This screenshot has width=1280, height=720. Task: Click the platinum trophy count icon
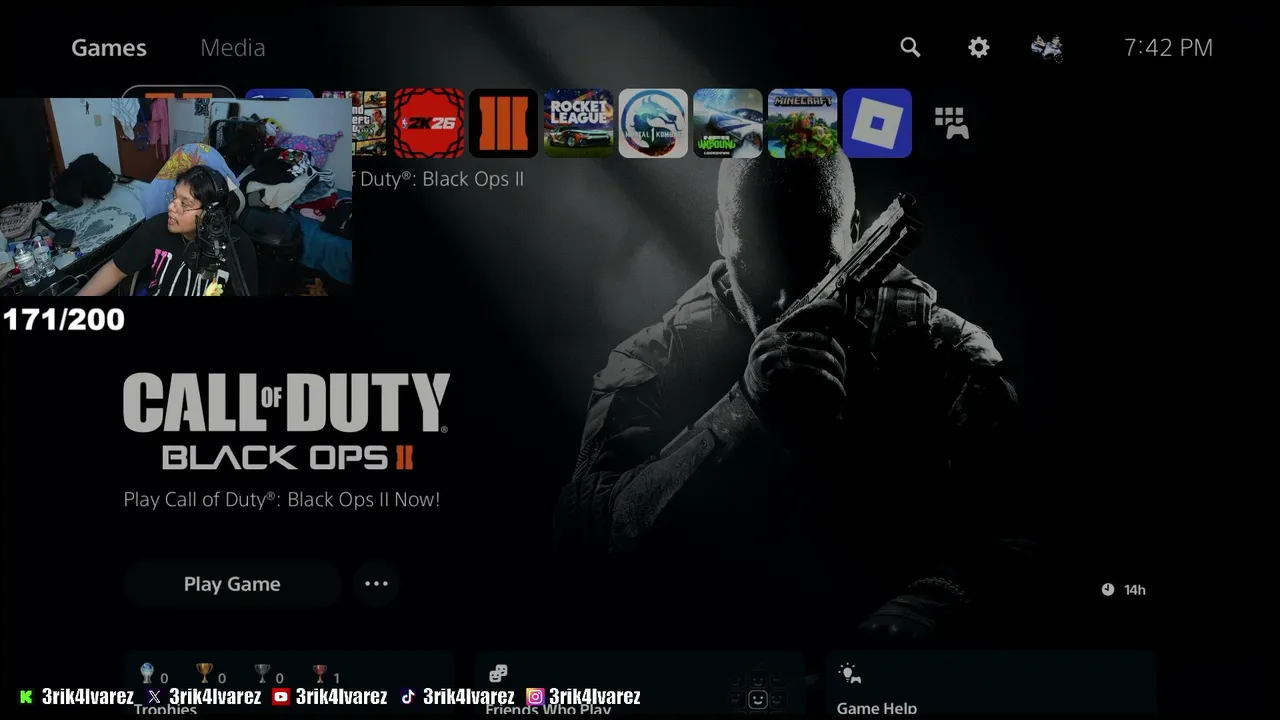tap(148, 673)
